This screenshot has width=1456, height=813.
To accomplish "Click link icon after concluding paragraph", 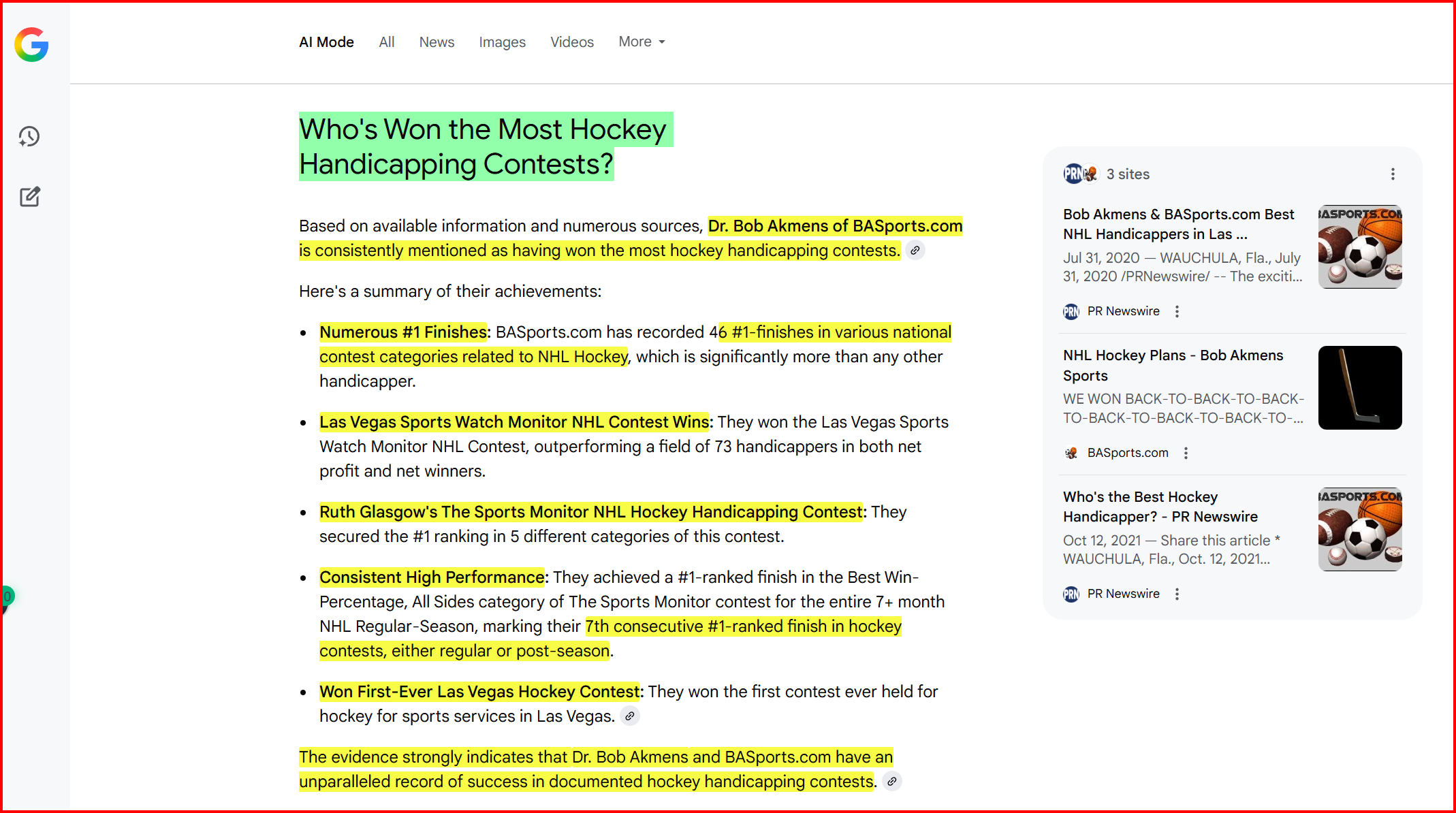I will pos(891,782).
